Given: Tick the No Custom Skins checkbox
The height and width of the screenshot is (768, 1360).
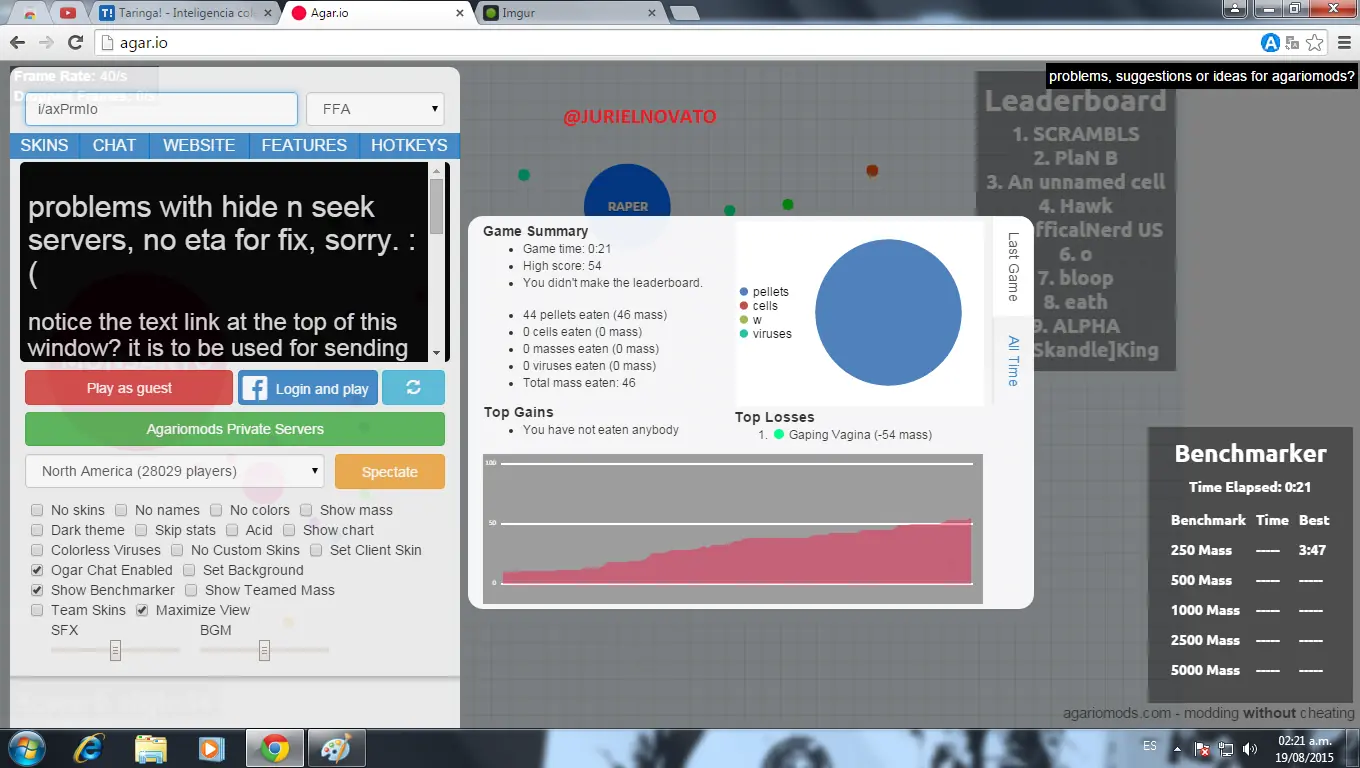Looking at the screenshot, I should tap(177, 550).
